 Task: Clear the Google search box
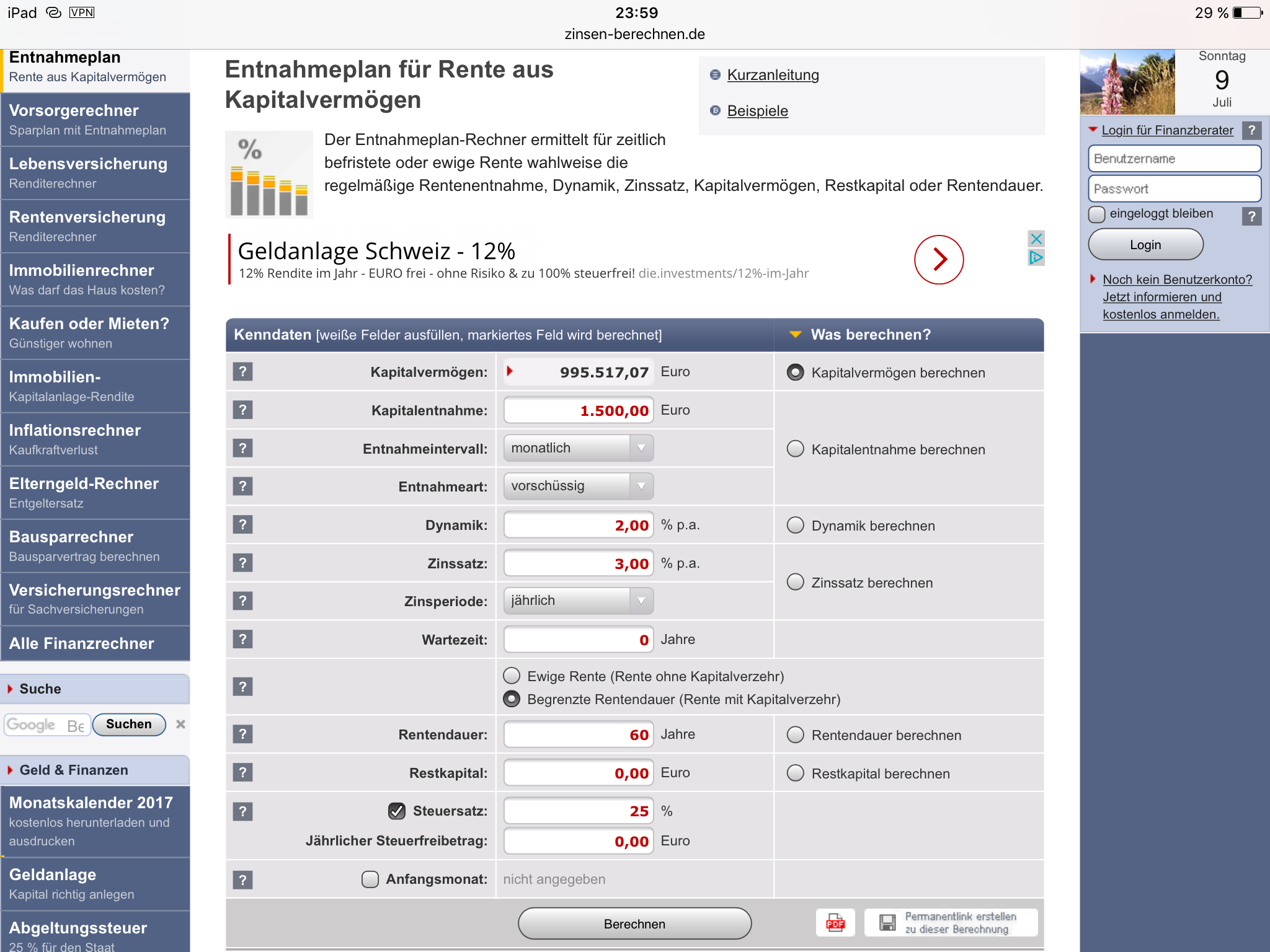[x=180, y=724]
